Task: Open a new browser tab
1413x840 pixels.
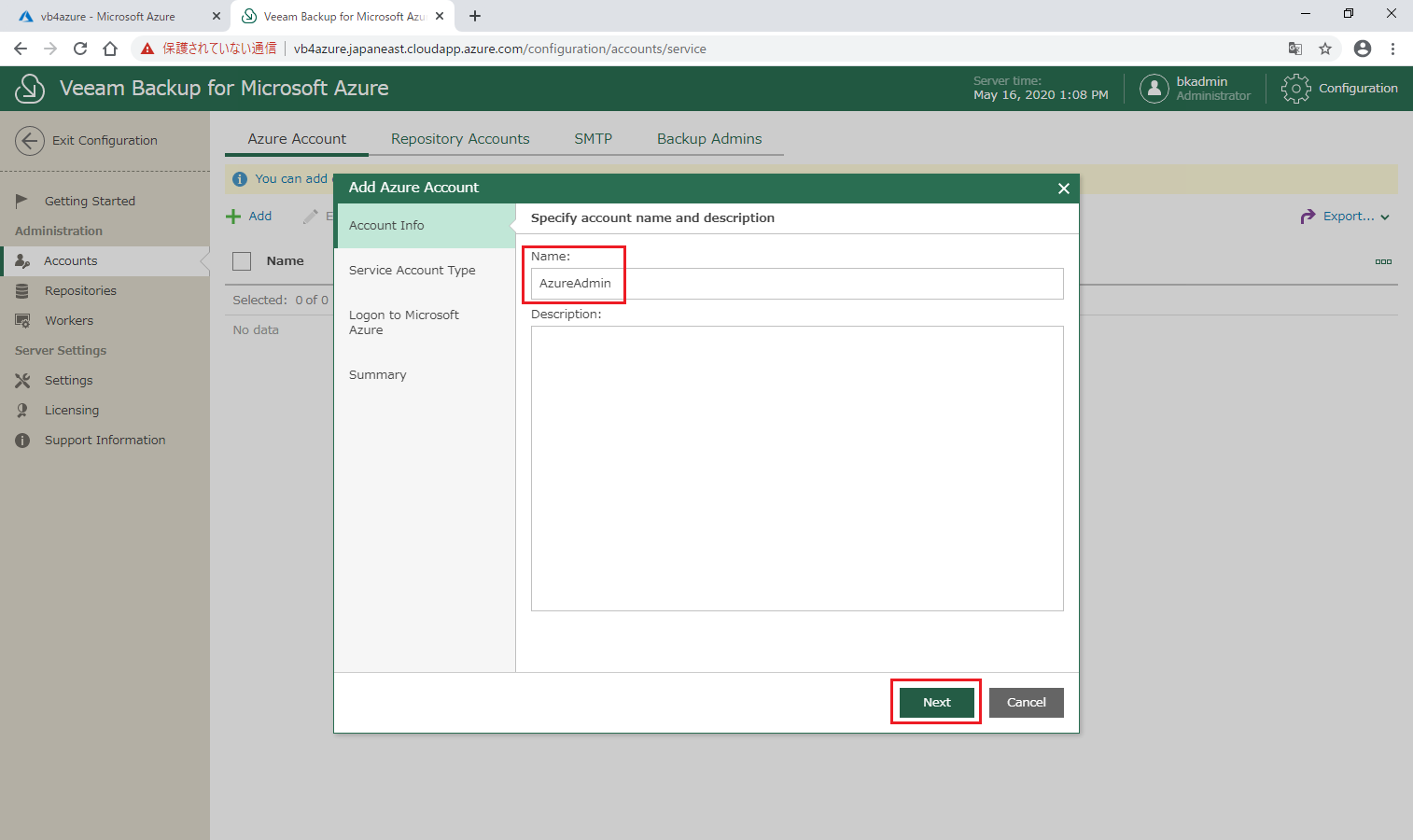Action: pos(475,16)
